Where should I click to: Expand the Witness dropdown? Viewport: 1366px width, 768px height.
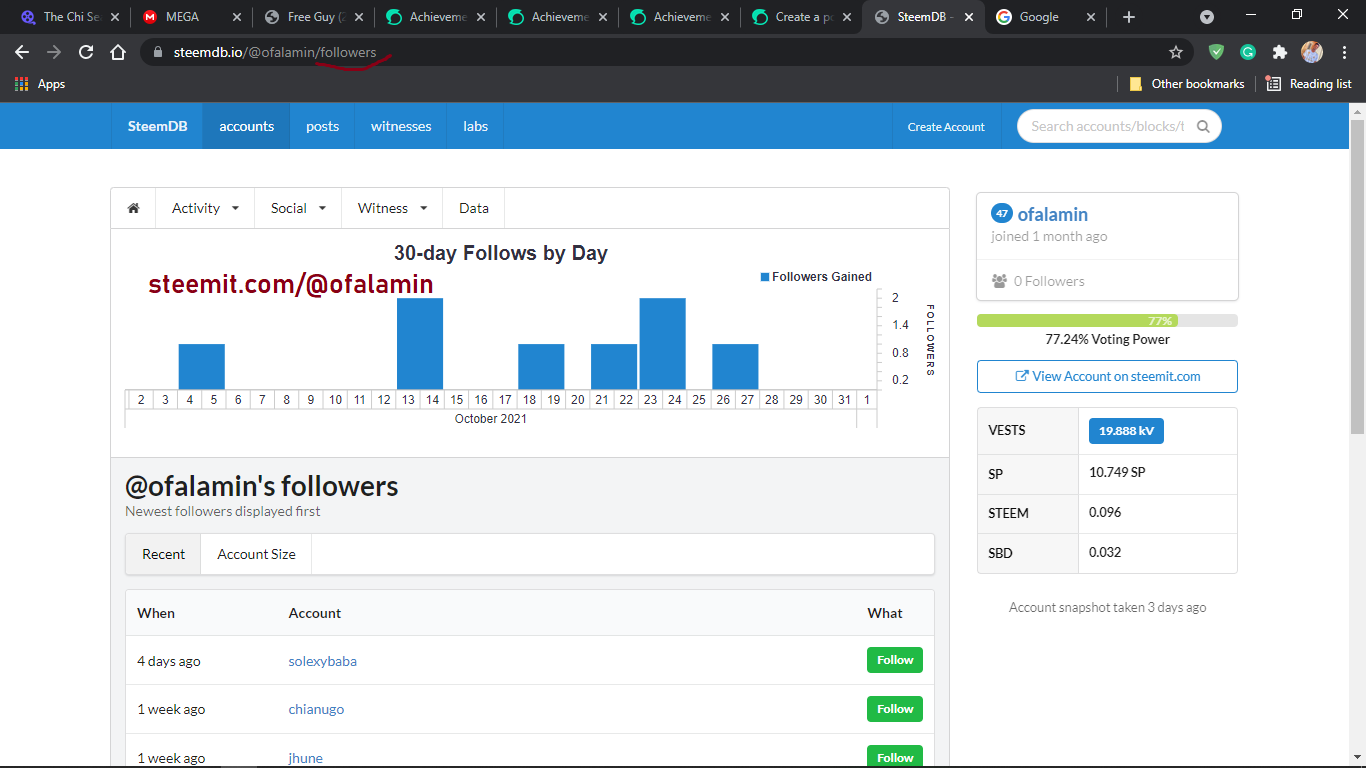[392, 208]
